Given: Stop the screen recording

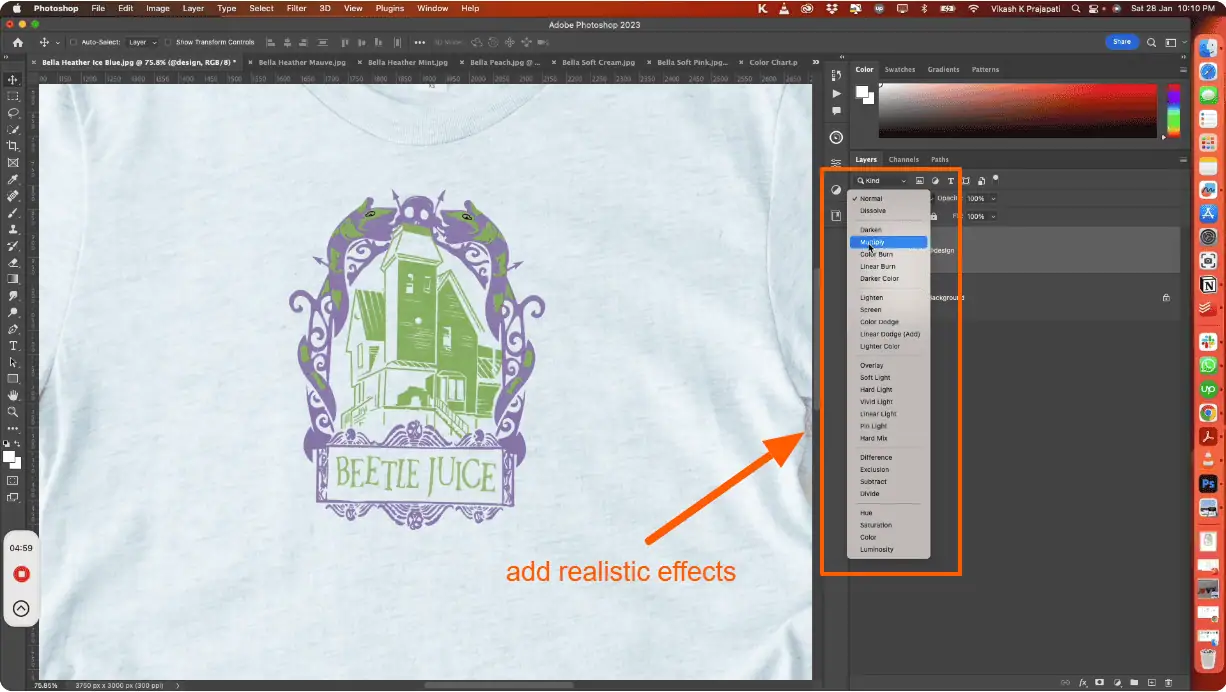Looking at the screenshot, I should (x=21, y=574).
